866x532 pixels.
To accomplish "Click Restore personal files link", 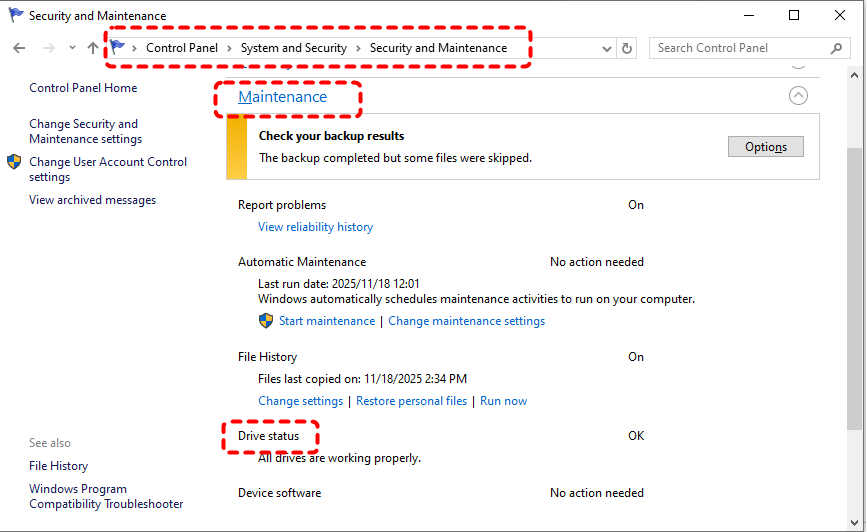I will point(411,401).
